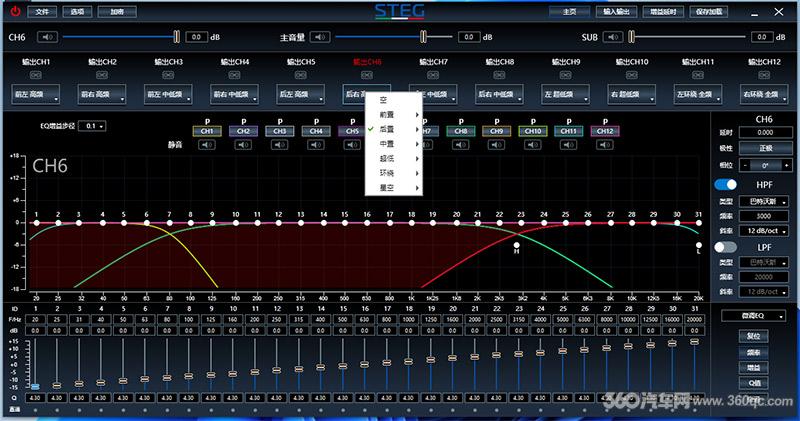Open the EQ mode dropdown above 复位
Image resolution: width=800 pixels, height=421 pixels.
[x=753, y=316]
